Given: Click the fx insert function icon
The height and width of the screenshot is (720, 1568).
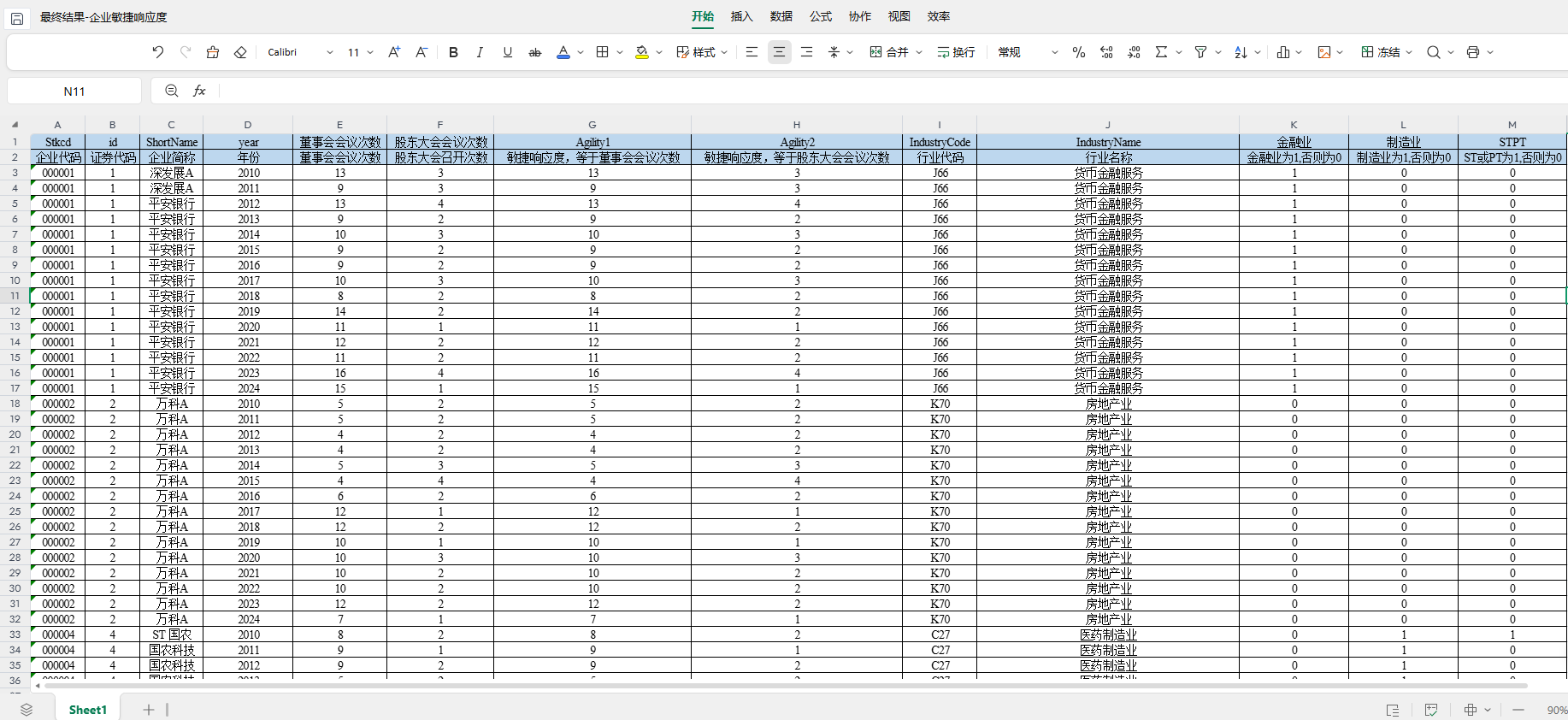Looking at the screenshot, I should pos(199,91).
